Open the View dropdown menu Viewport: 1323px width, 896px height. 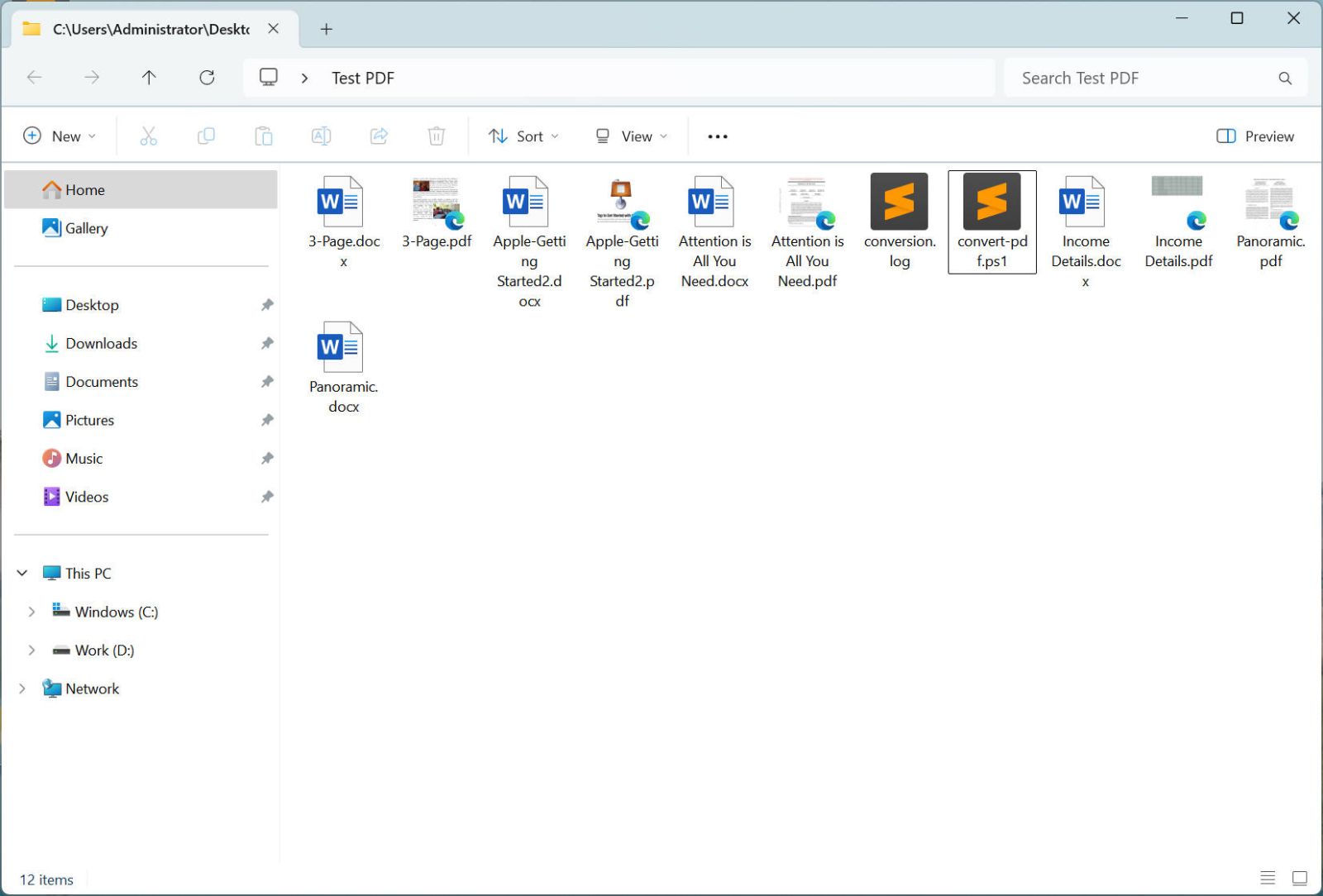[x=632, y=136]
